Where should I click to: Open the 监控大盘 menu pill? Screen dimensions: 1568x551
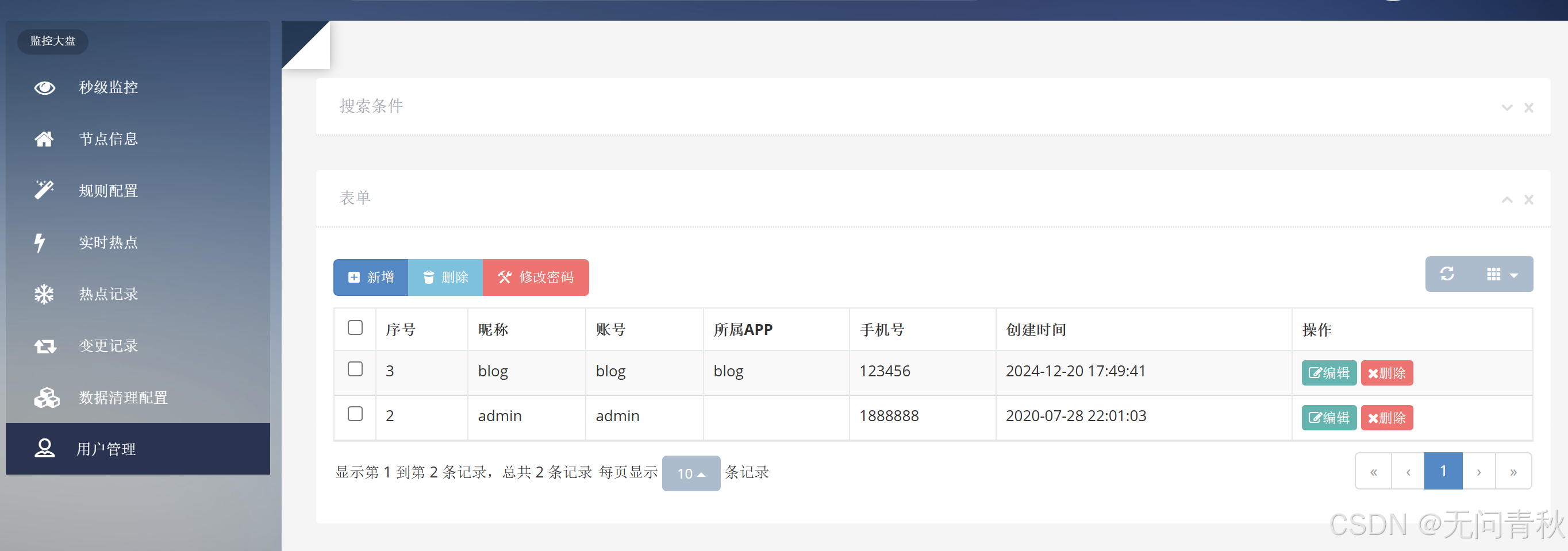[x=53, y=41]
